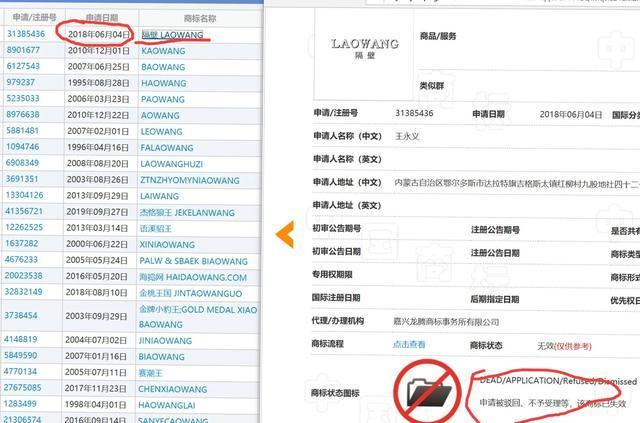Open the BAOWANG trademark link dated 2007年06月25日
The height and width of the screenshot is (423, 640).
pyautogui.click(x=163, y=67)
